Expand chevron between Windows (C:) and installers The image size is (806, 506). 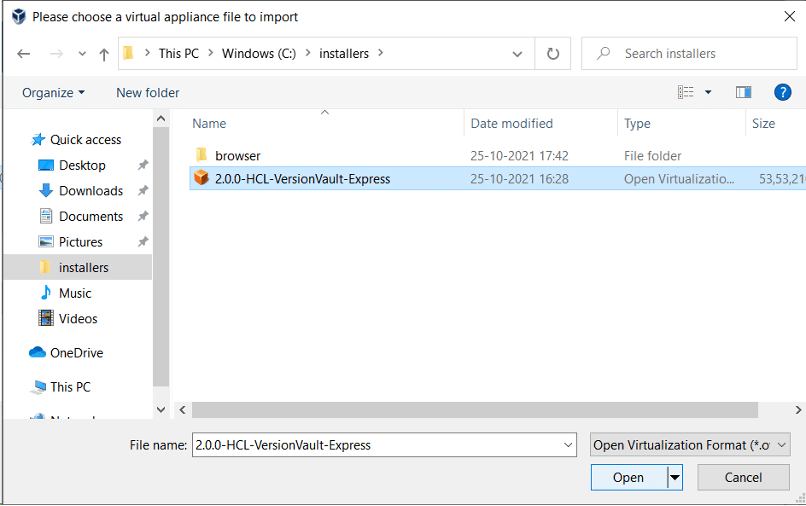(x=307, y=53)
